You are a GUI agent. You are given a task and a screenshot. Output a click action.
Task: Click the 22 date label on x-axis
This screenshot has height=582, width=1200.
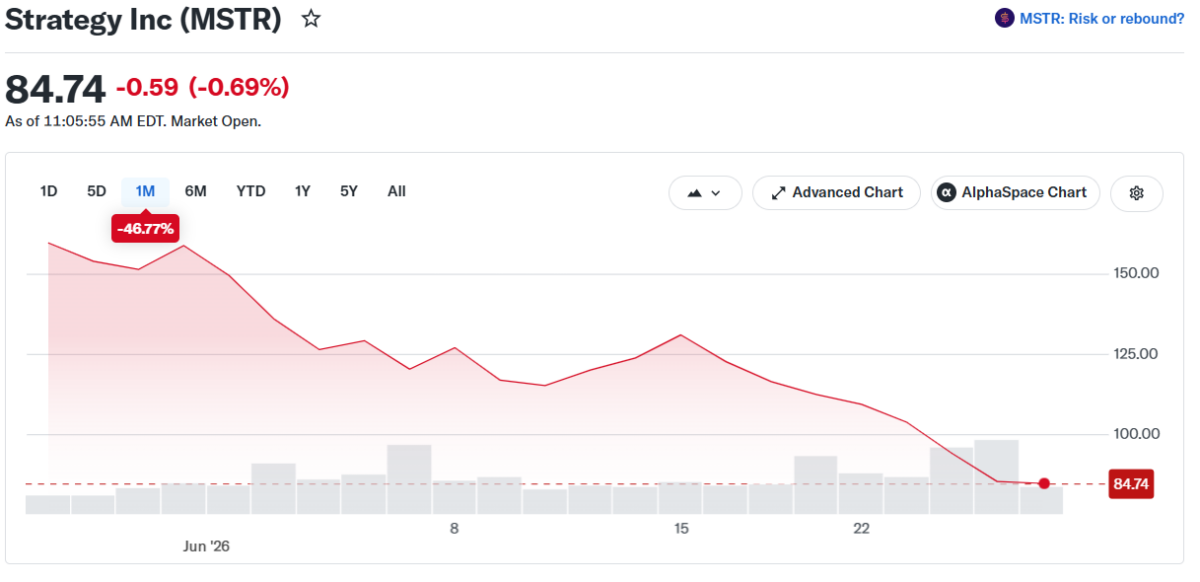(862, 528)
